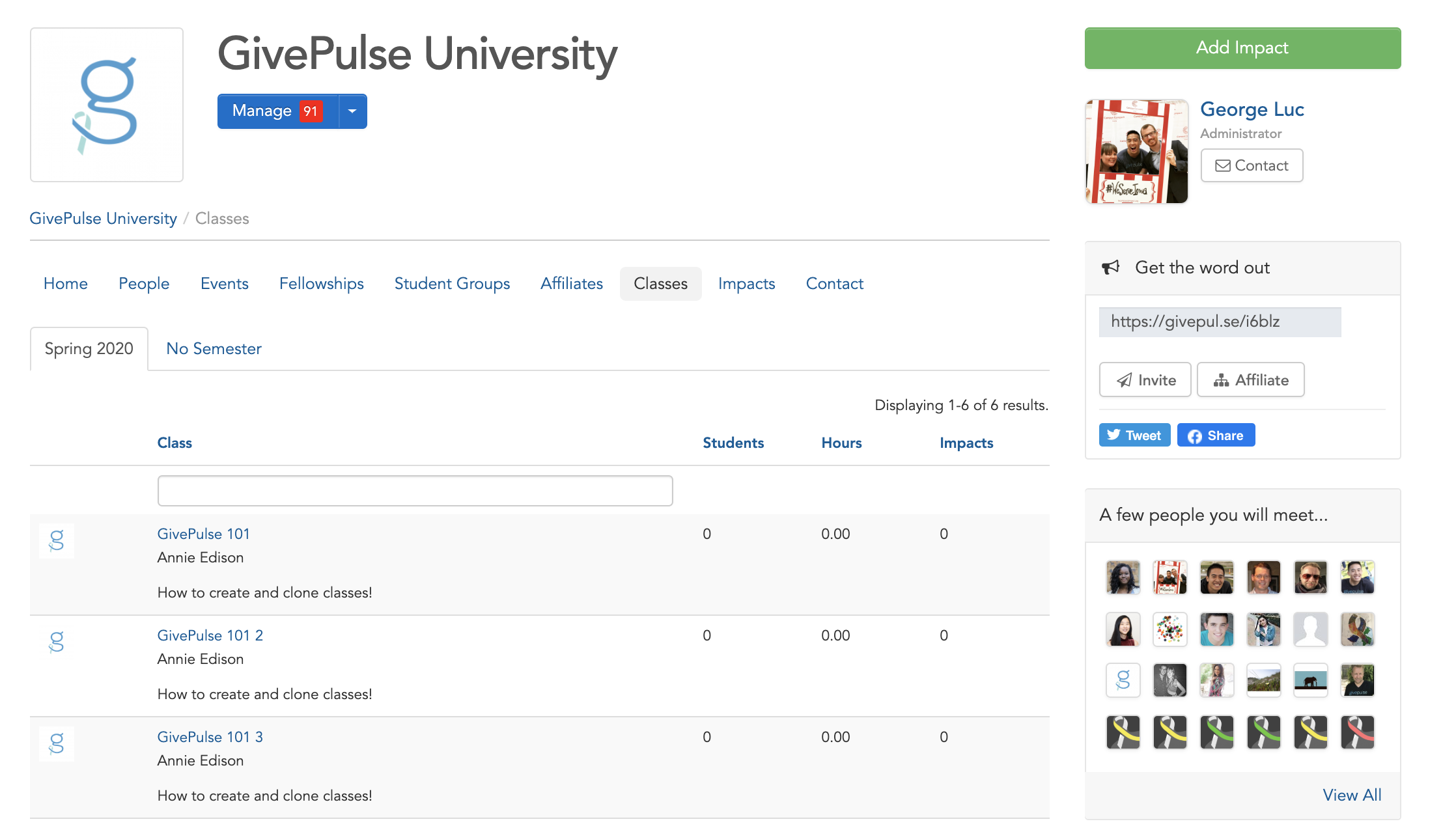
Task: Tweet using the Twitter button
Action: (1134, 435)
